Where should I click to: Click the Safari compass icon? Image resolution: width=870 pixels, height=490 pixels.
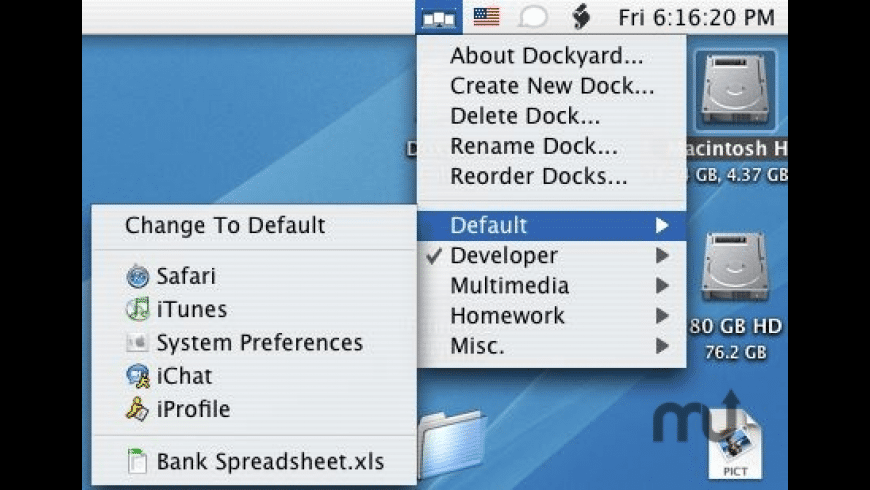pos(137,276)
